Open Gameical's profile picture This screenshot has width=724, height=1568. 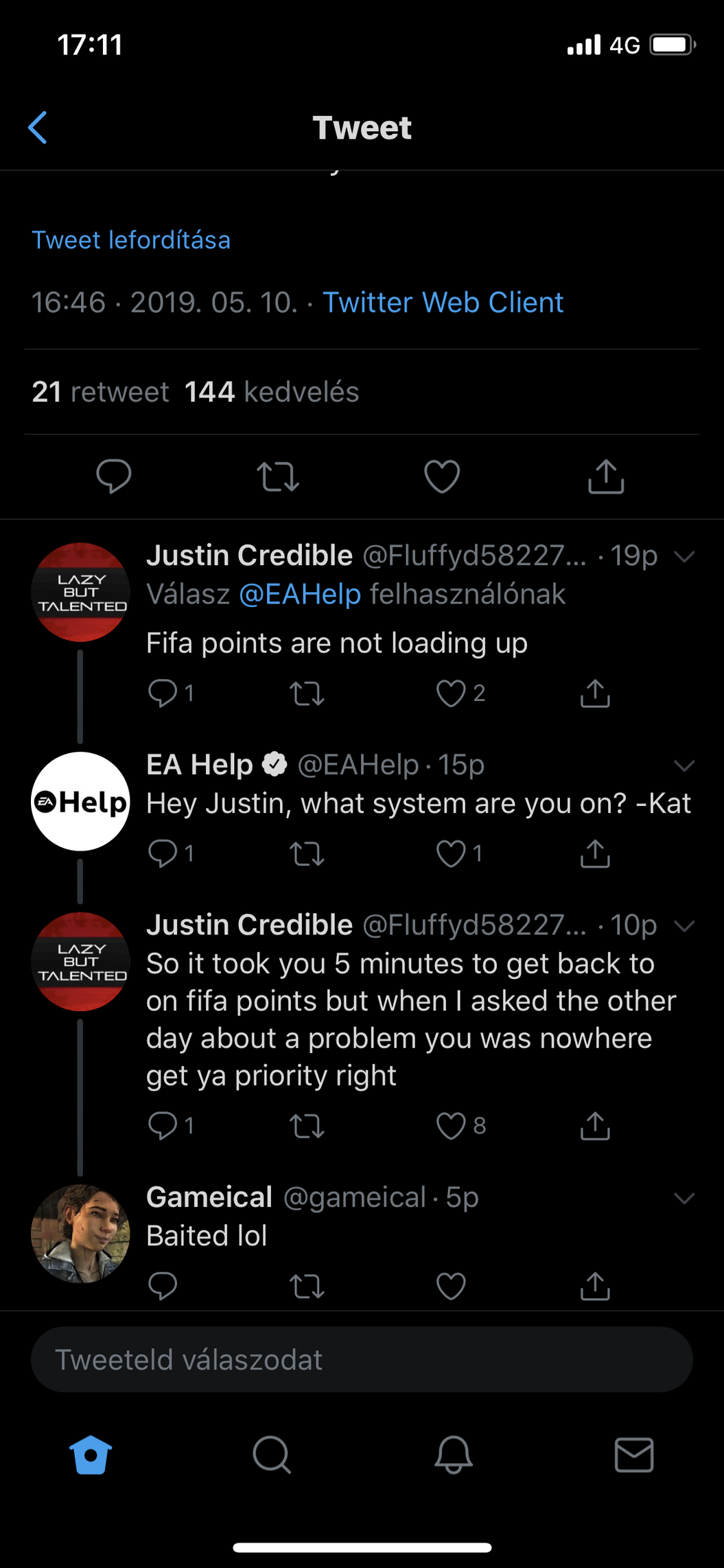pyautogui.click(x=80, y=1234)
